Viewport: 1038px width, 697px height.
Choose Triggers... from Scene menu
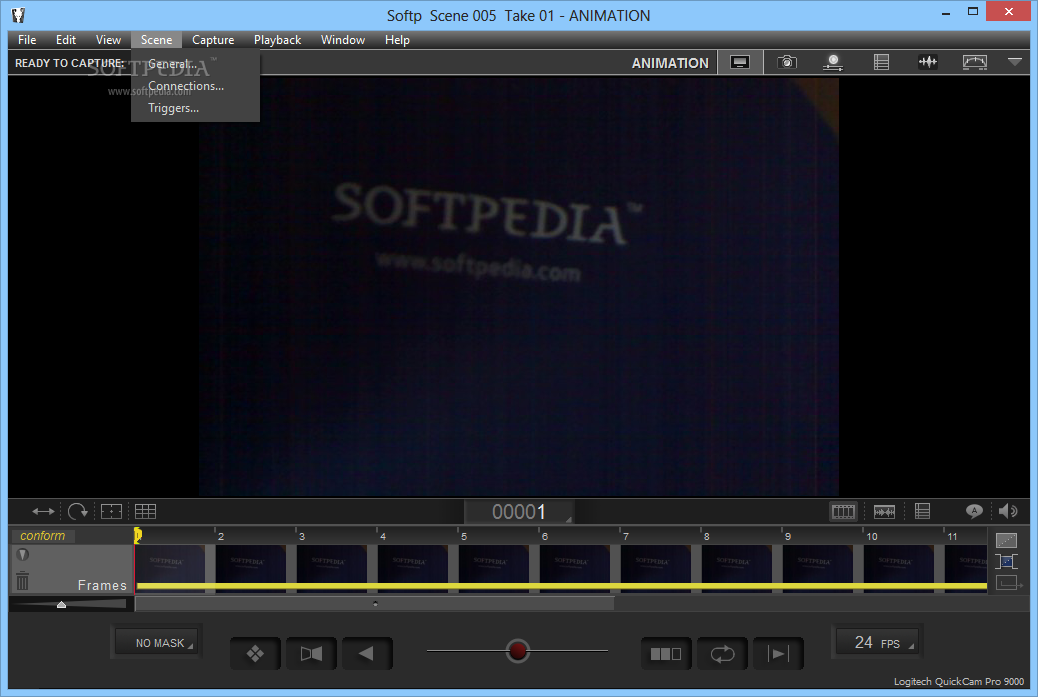(x=195, y=108)
